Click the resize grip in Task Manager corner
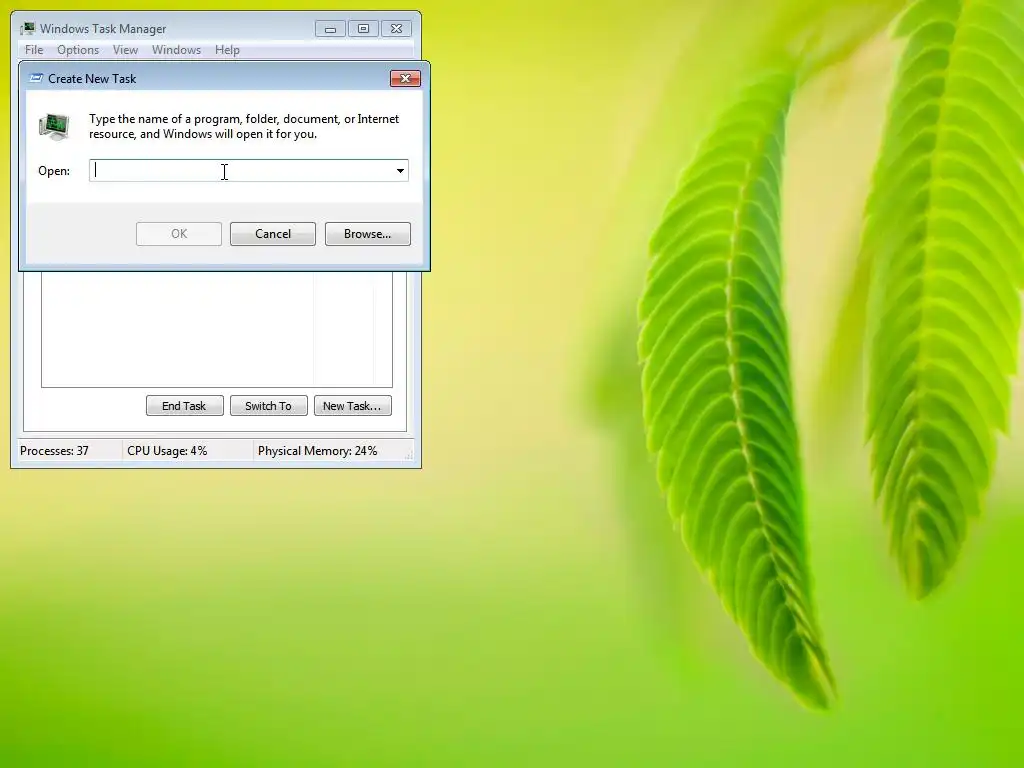 [x=409, y=455]
